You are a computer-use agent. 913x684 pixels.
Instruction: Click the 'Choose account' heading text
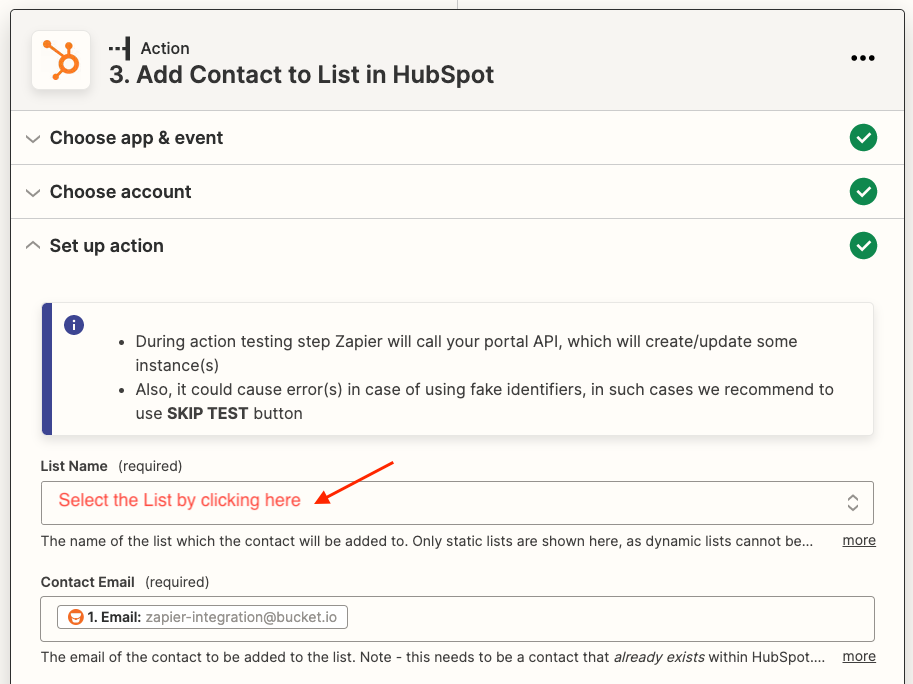point(121,192)
